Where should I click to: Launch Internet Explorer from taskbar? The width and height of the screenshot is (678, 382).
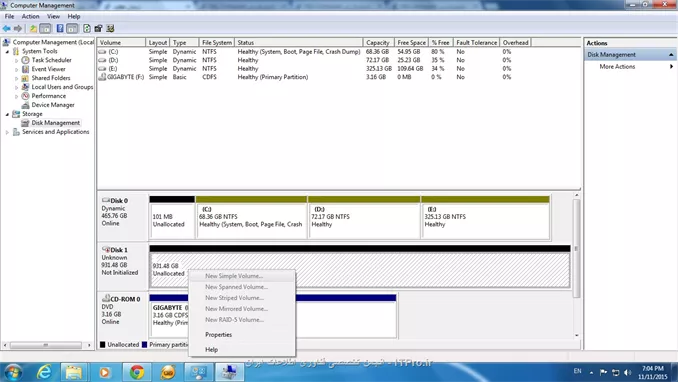44,372
